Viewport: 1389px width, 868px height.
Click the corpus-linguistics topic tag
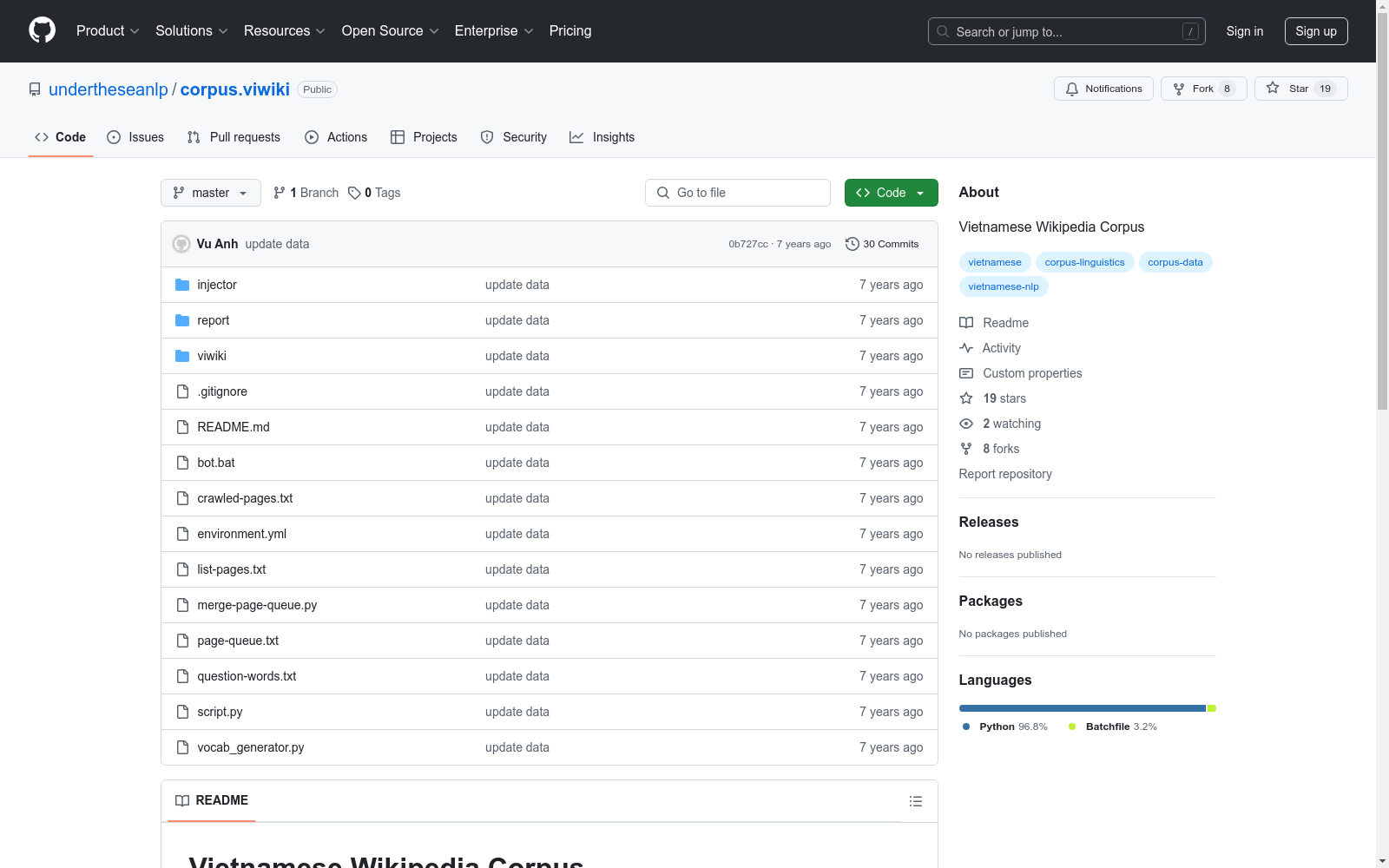click(1084, 262)
